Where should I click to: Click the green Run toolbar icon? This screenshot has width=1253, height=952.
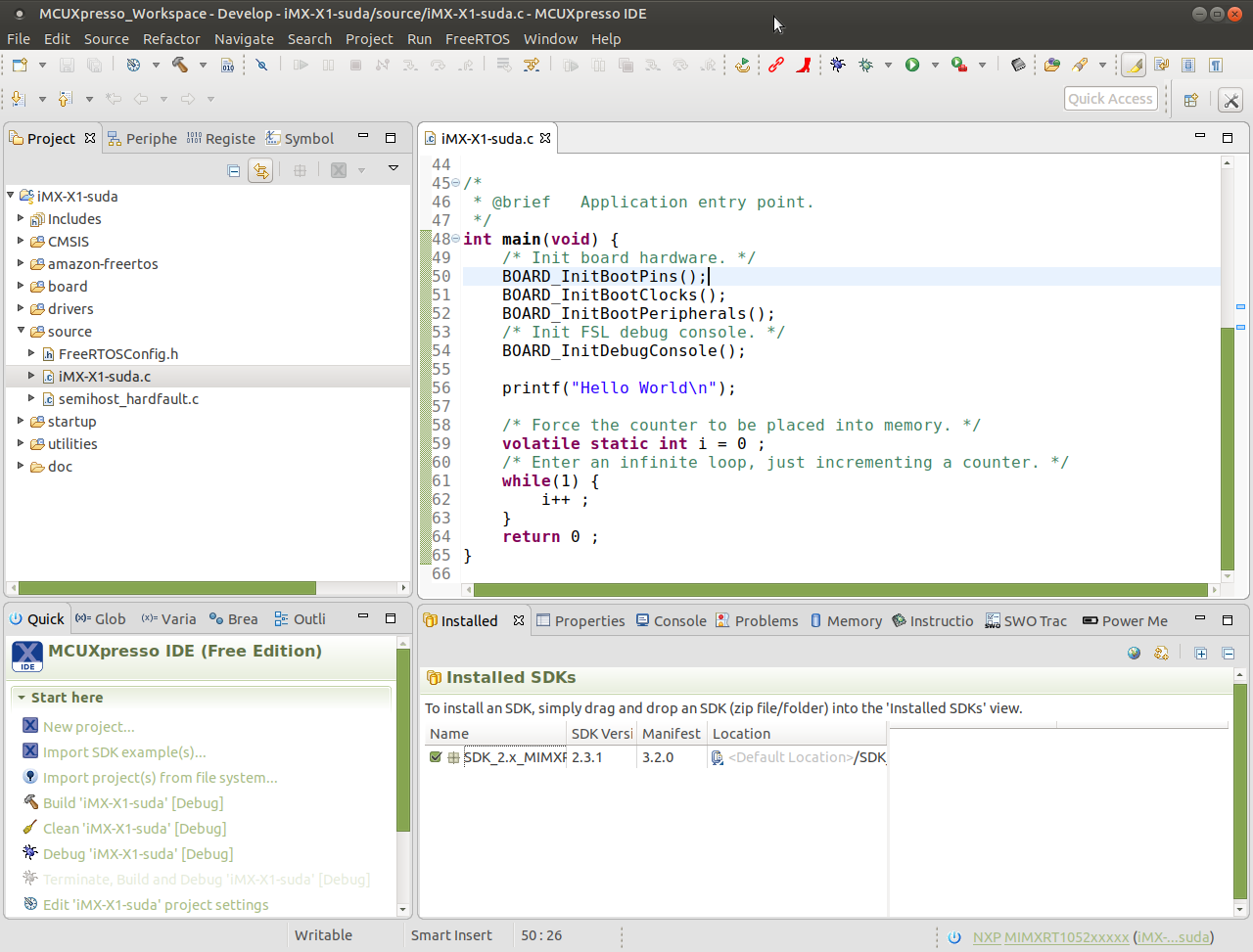912,65
